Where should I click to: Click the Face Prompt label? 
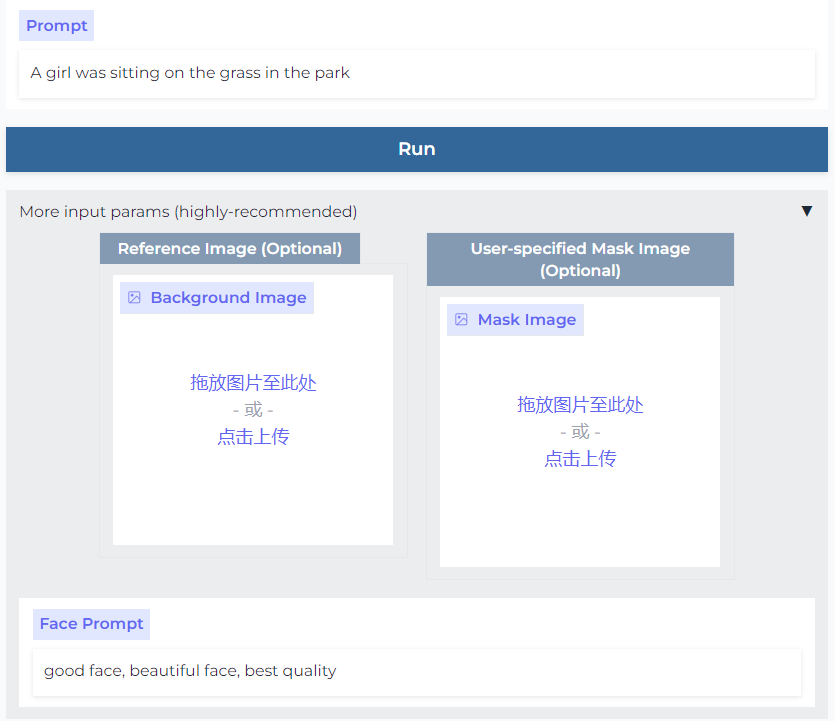click(91, 624)
